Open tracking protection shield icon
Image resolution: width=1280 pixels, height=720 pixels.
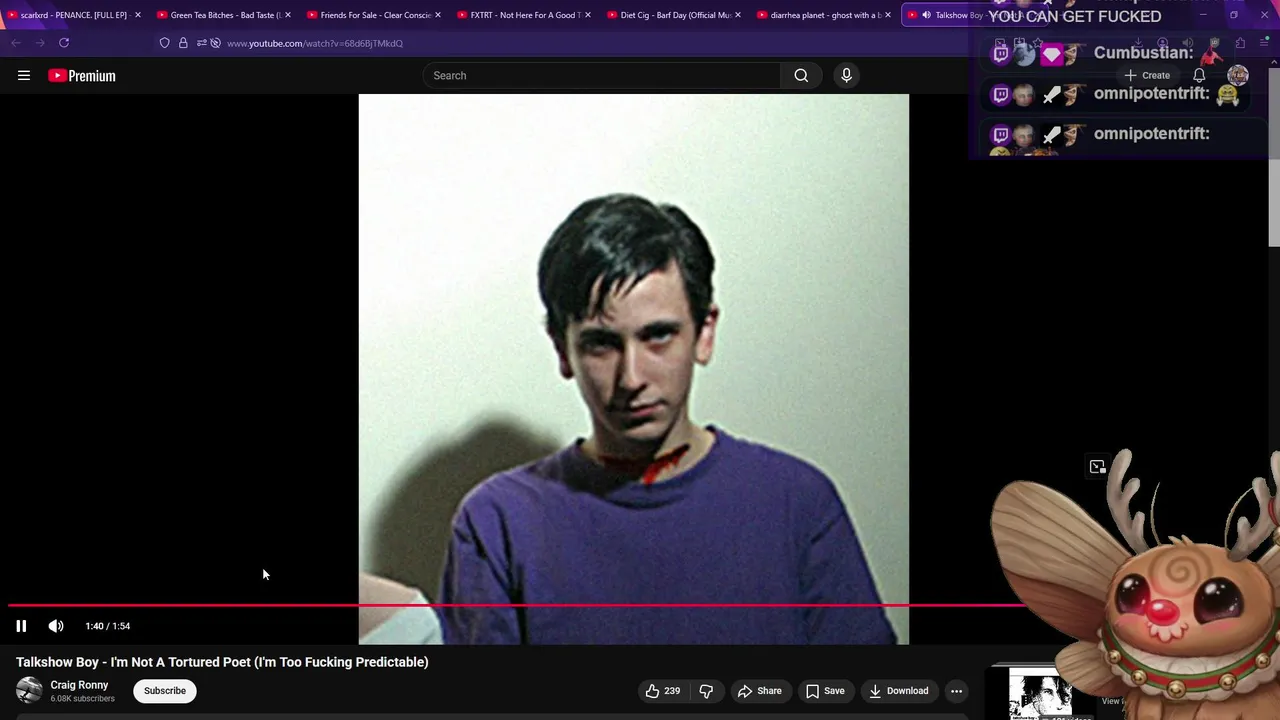click(165, 43)
